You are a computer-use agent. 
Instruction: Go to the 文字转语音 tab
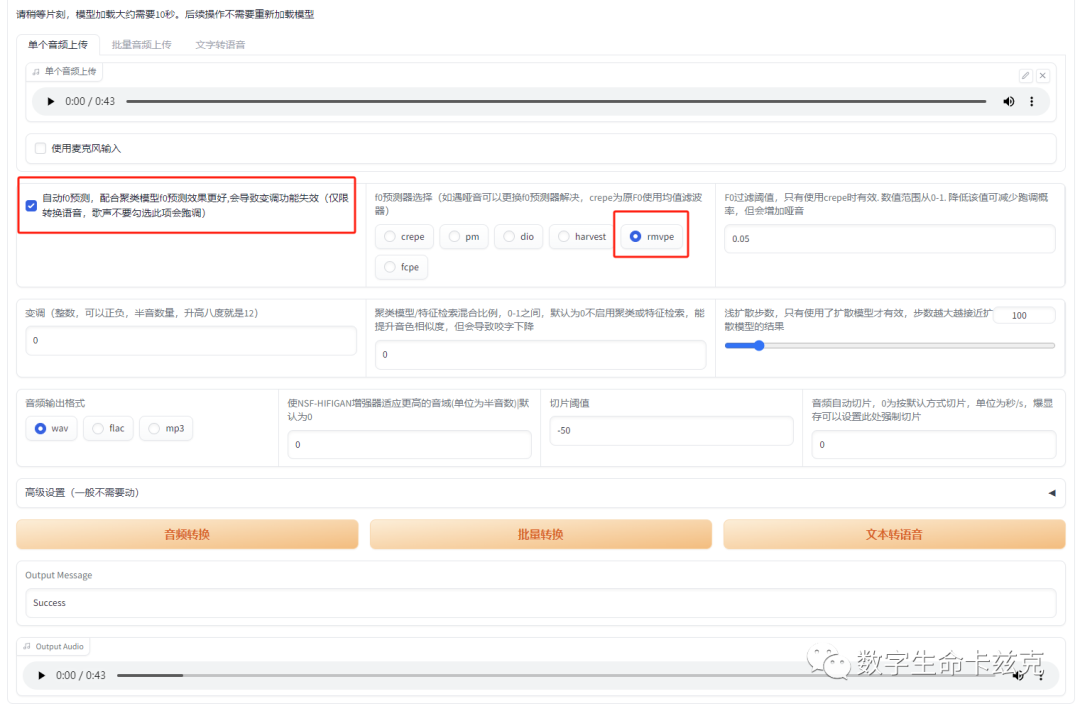tap(220, 45)
